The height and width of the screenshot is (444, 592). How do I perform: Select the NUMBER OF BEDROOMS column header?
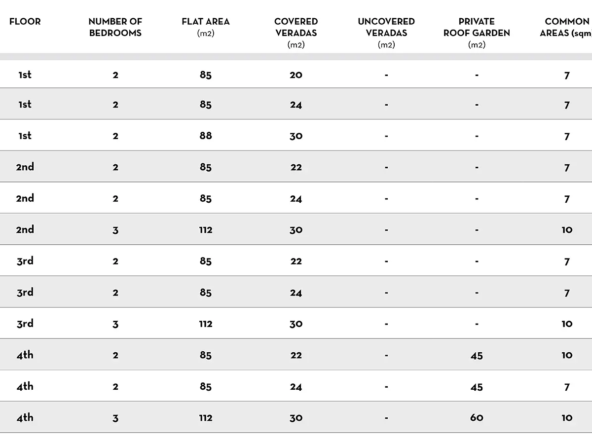coord(115,27)
